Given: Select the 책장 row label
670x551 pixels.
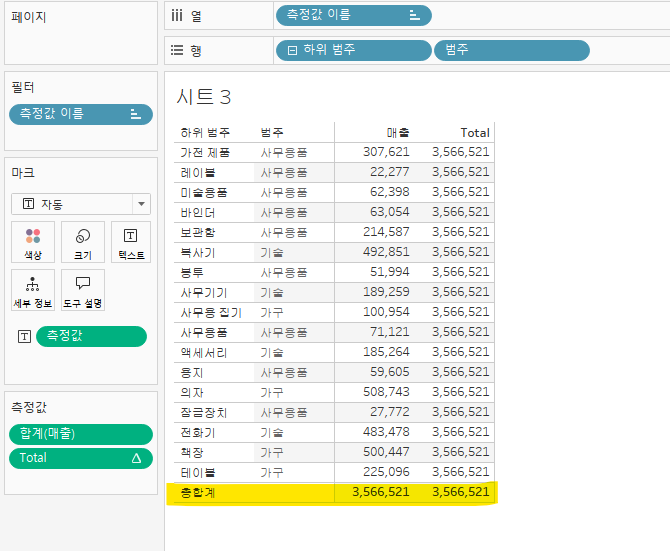Looking at the screenshot, I should point(192,452).
